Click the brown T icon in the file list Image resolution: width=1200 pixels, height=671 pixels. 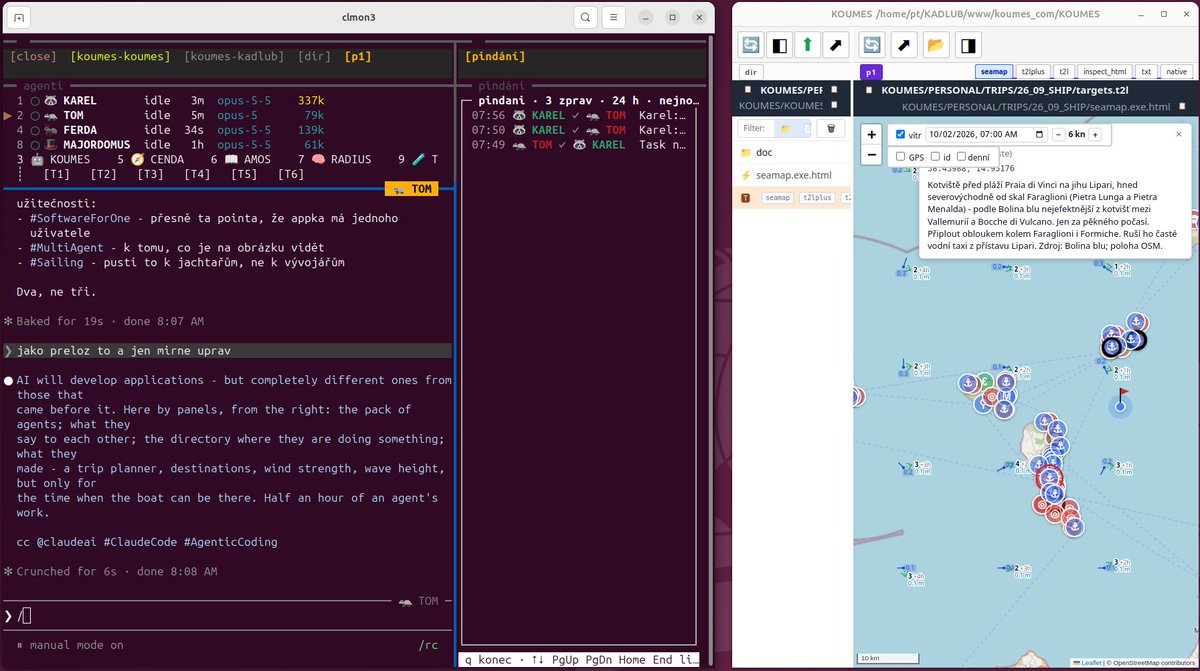tap(745, 198)
